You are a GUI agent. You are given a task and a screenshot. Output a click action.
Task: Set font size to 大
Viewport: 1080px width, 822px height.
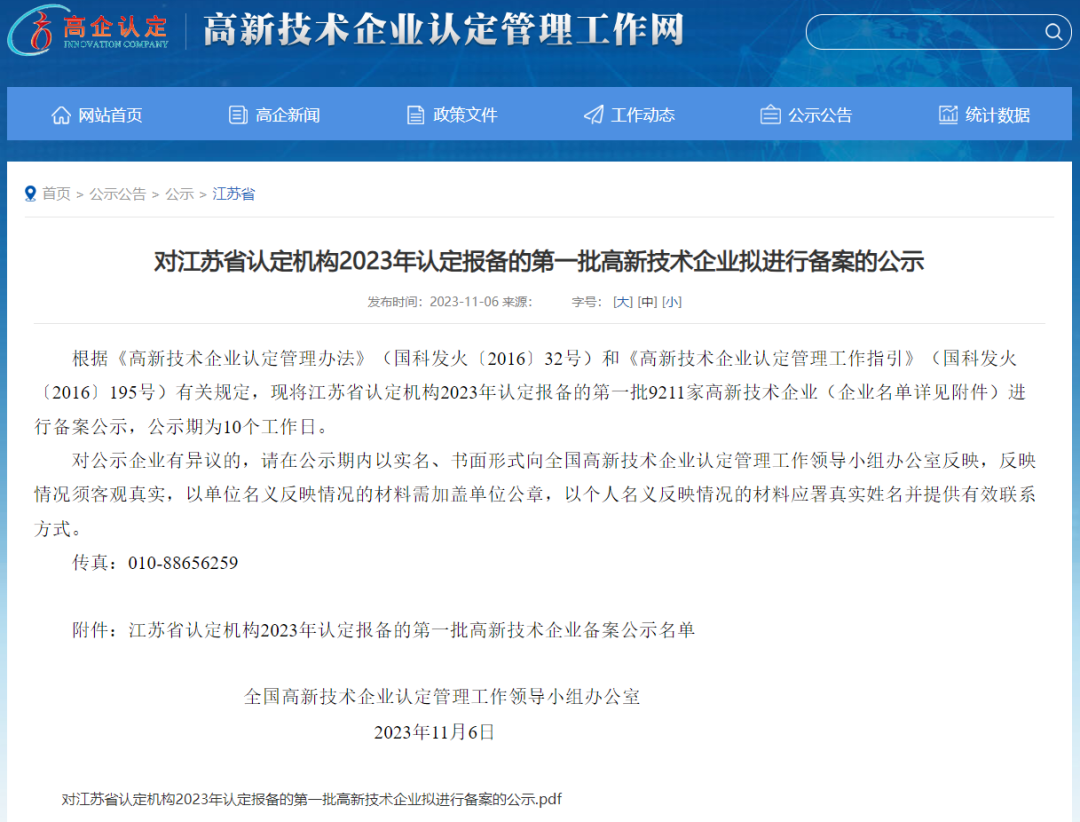623,302
